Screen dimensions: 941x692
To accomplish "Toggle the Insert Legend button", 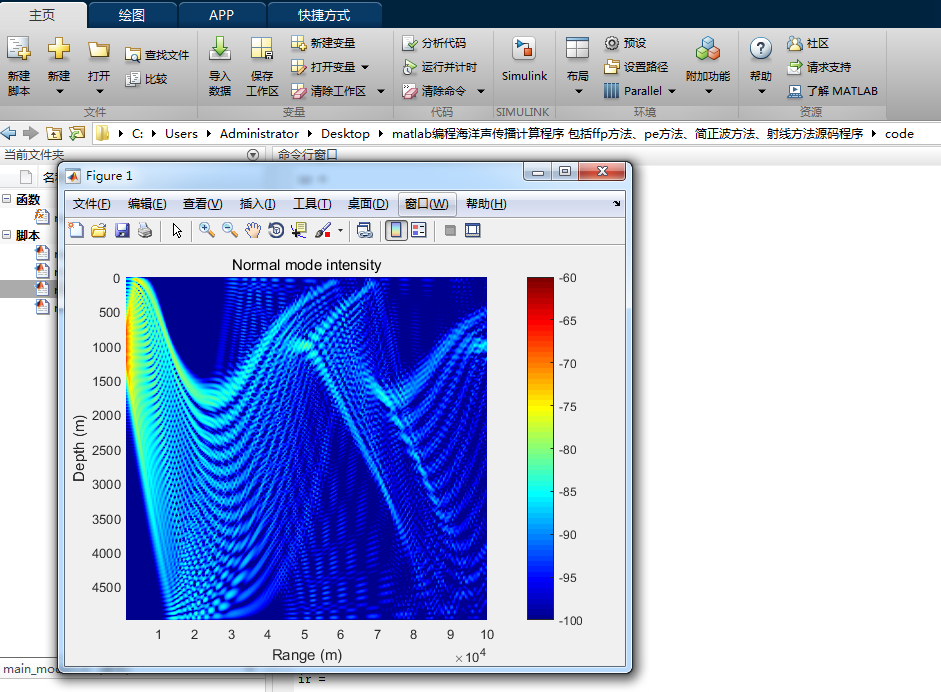I will [x=419, y=230].
